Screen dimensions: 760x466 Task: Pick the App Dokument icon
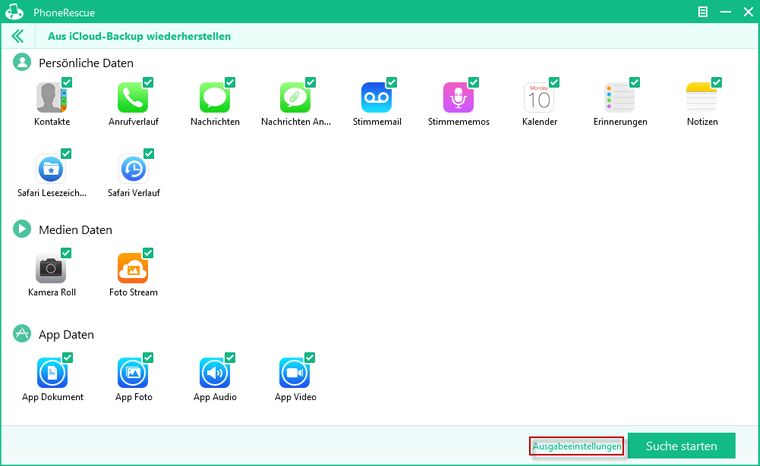tap(52, 373)
